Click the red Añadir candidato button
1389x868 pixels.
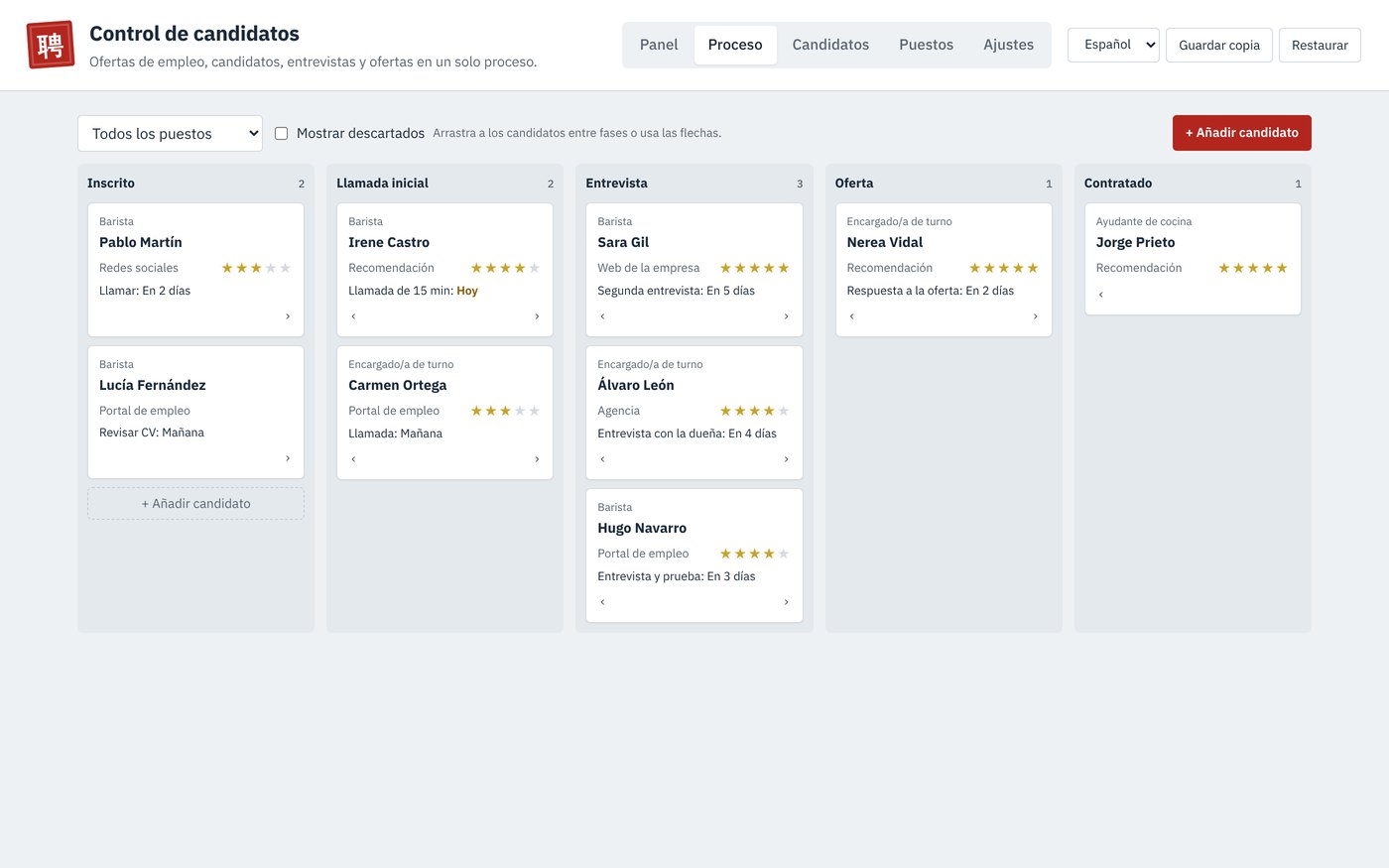point(1242,133)
